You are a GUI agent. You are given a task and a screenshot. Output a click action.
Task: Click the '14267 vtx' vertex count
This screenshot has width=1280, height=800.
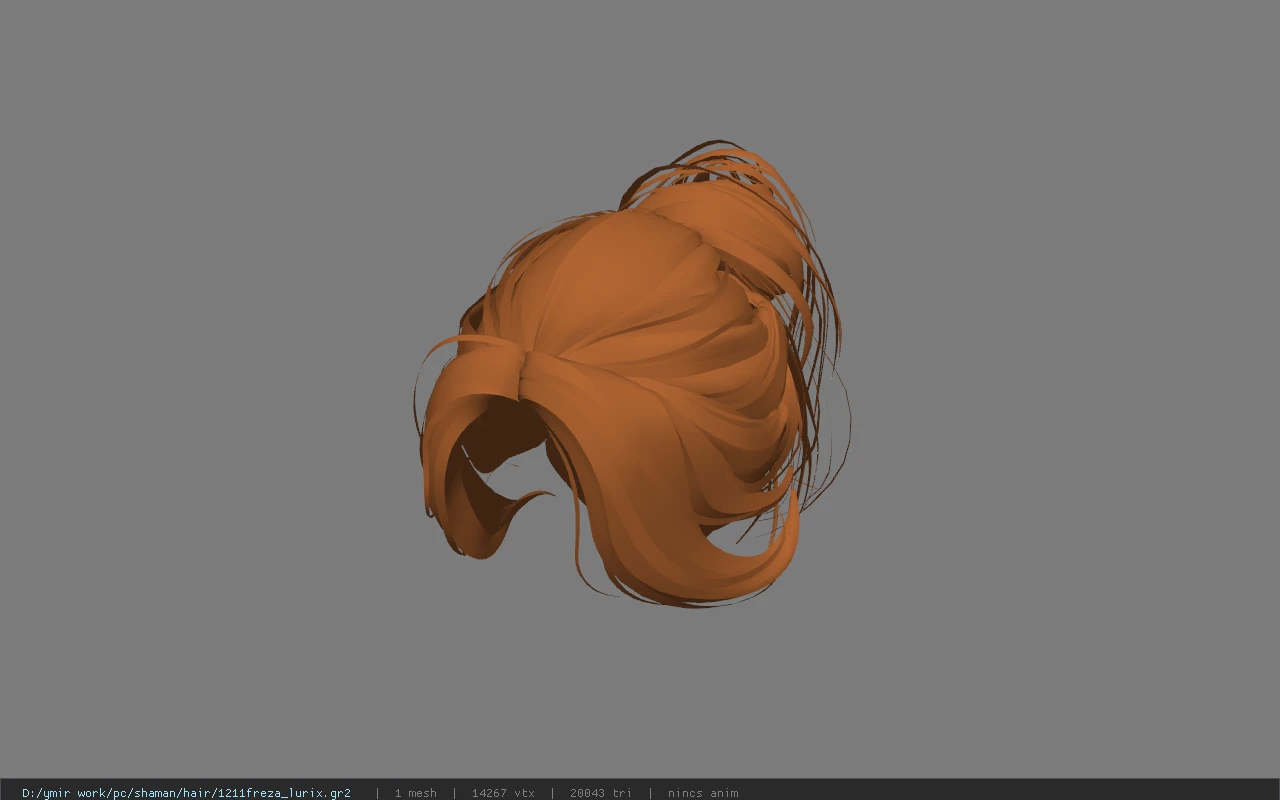click(503, 793)
